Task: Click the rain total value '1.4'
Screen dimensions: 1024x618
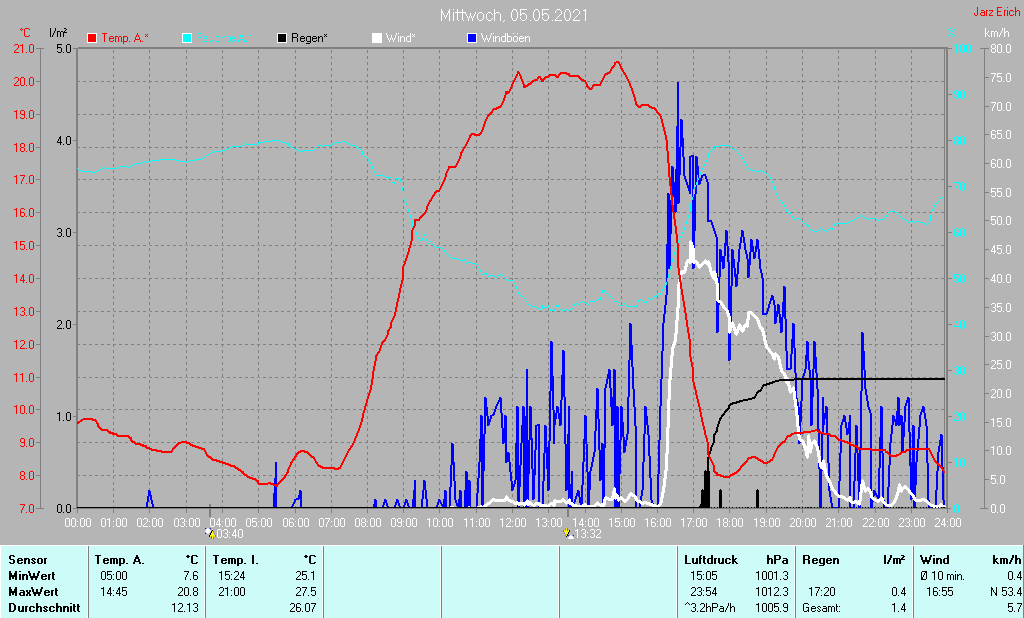Action: coord(899,608)
